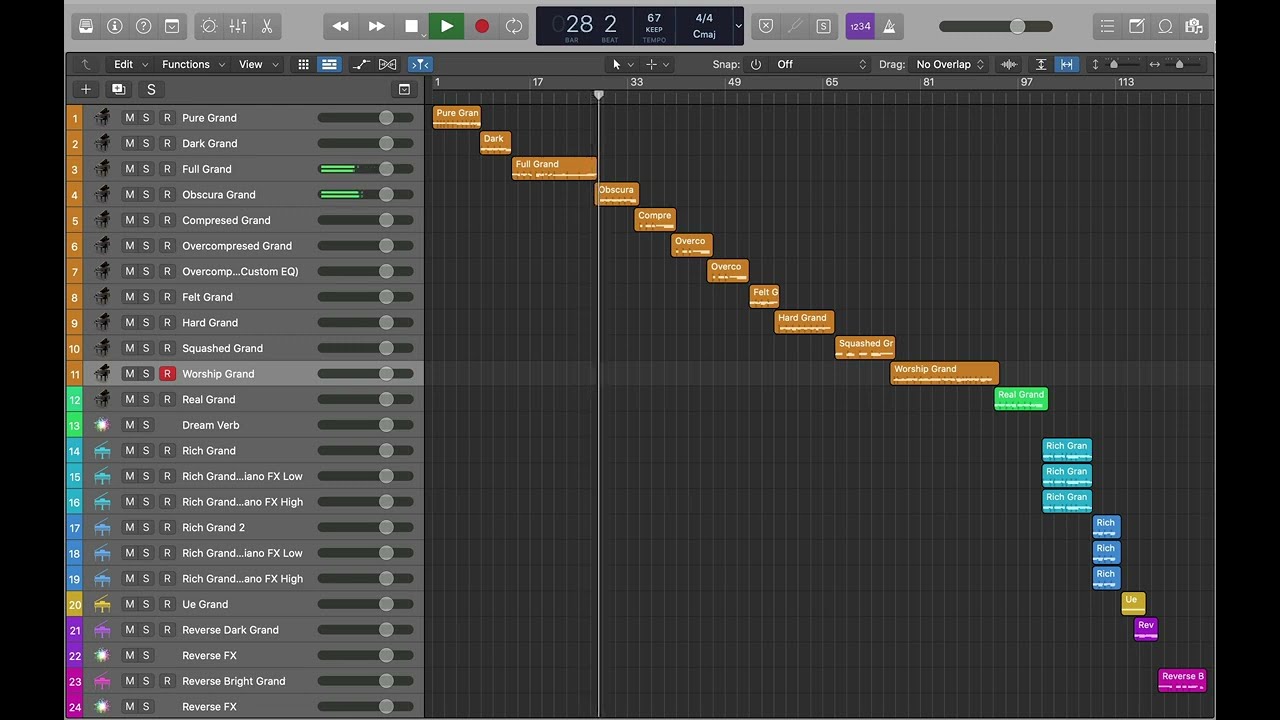Image resolution: width=1280 pixels, height=720 pixels.
Task: Duplicate track button in track header
Action: (118, 89)
